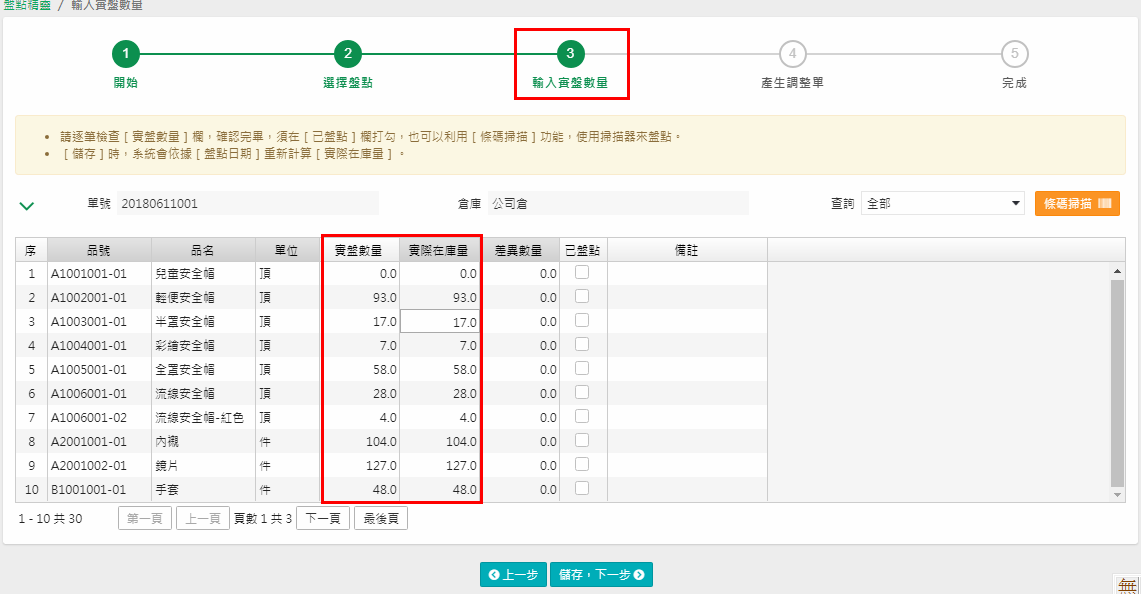Image resolution: width=1141 pixels, height=594 pixels.
Task: Click table scrollbar up arrow
Action: pyautogui.click(x=1118, y=271)
